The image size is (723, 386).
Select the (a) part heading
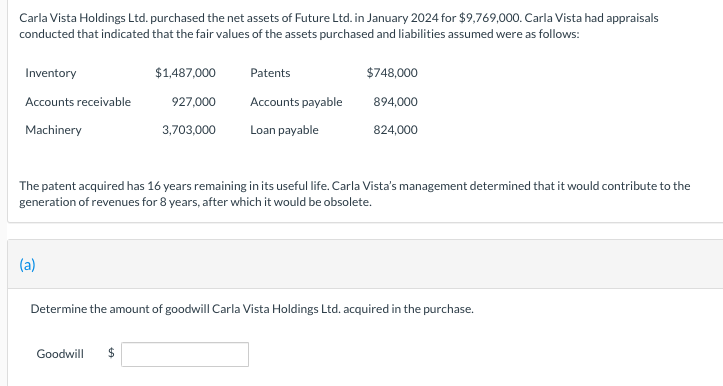coord(27,265)
